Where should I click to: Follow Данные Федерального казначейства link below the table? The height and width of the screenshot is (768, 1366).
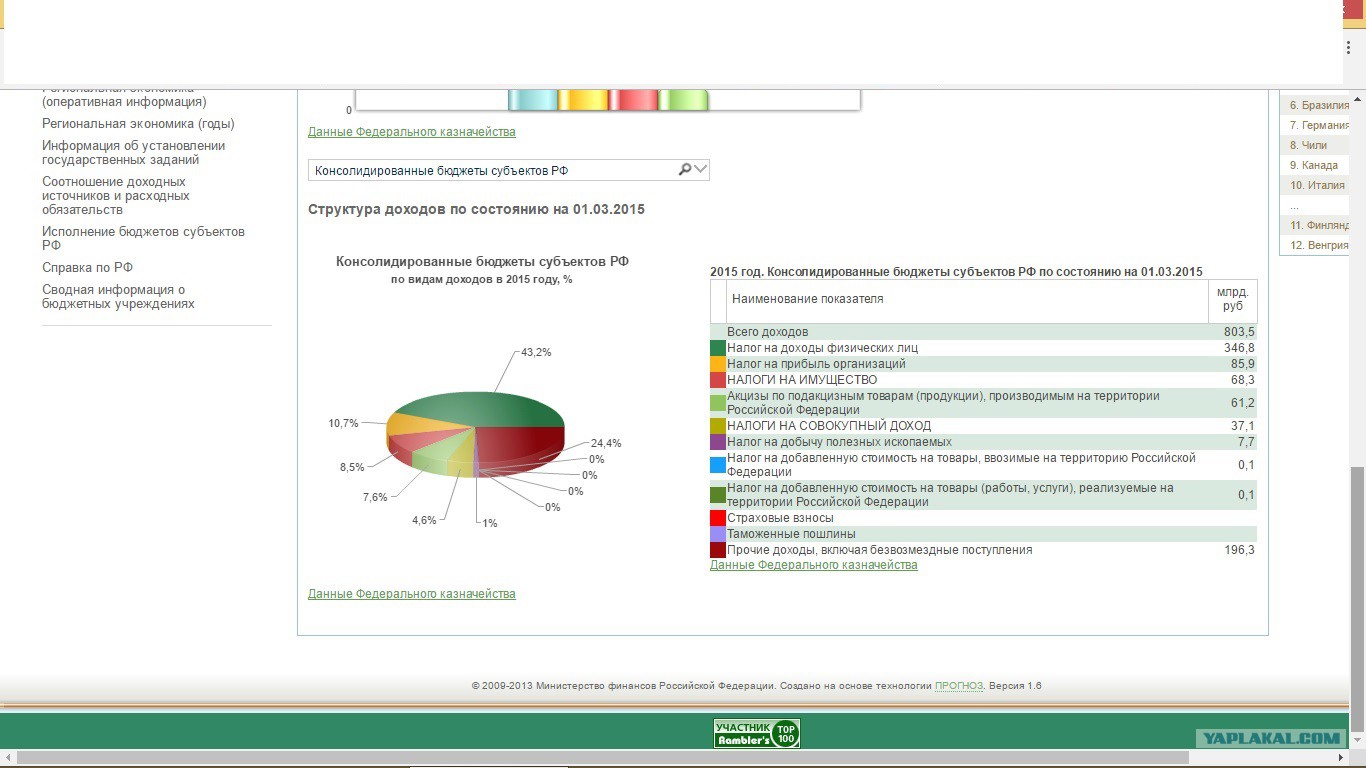[x=813, y=565]
